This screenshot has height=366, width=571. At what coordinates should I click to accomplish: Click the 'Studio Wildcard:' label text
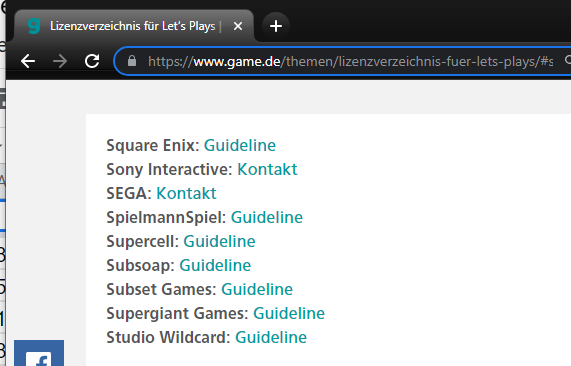(169, 338)
